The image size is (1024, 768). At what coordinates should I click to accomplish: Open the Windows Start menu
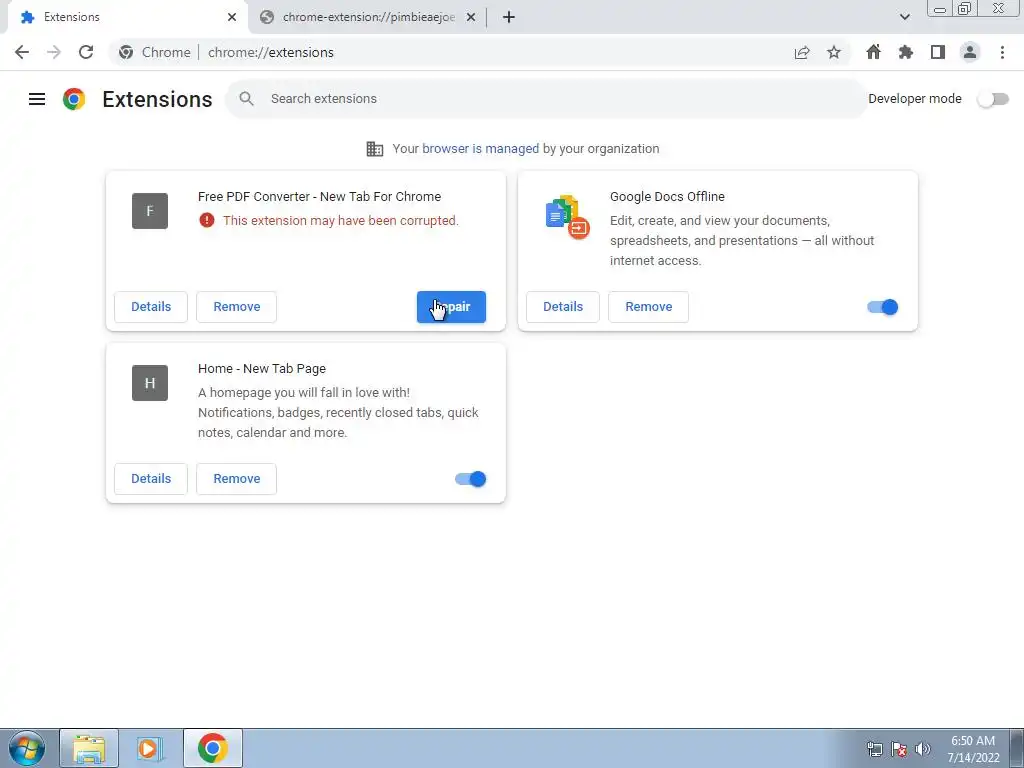coord(27,748)
